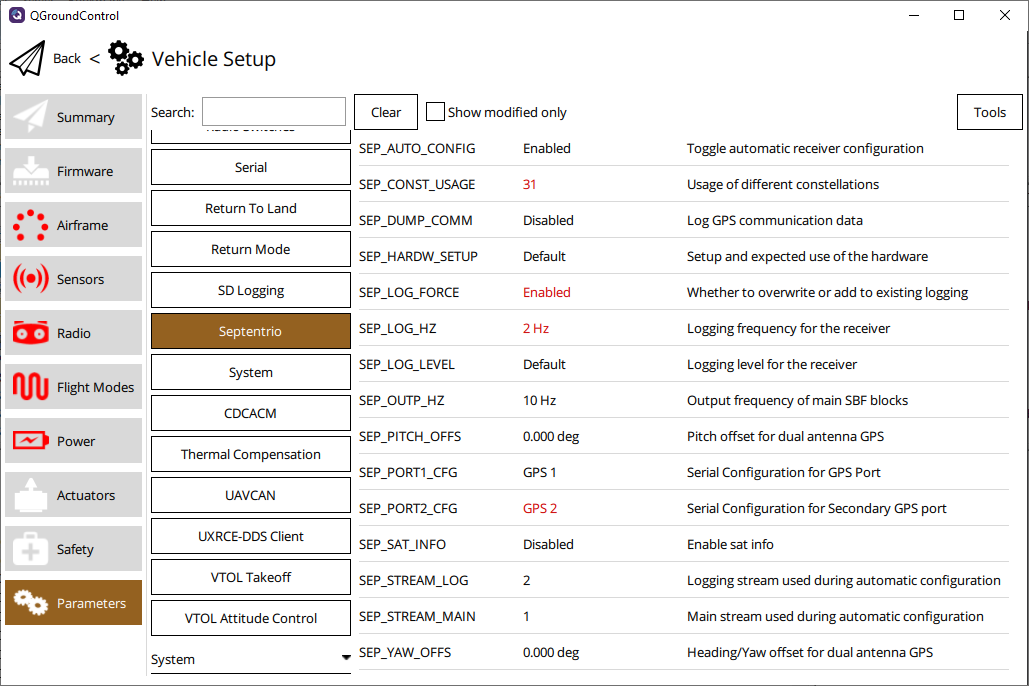Image resolution: width=1029 pixels, height=686 pixels.
Task: Enable the Show modified only checkbox
Action: [435, 112]
